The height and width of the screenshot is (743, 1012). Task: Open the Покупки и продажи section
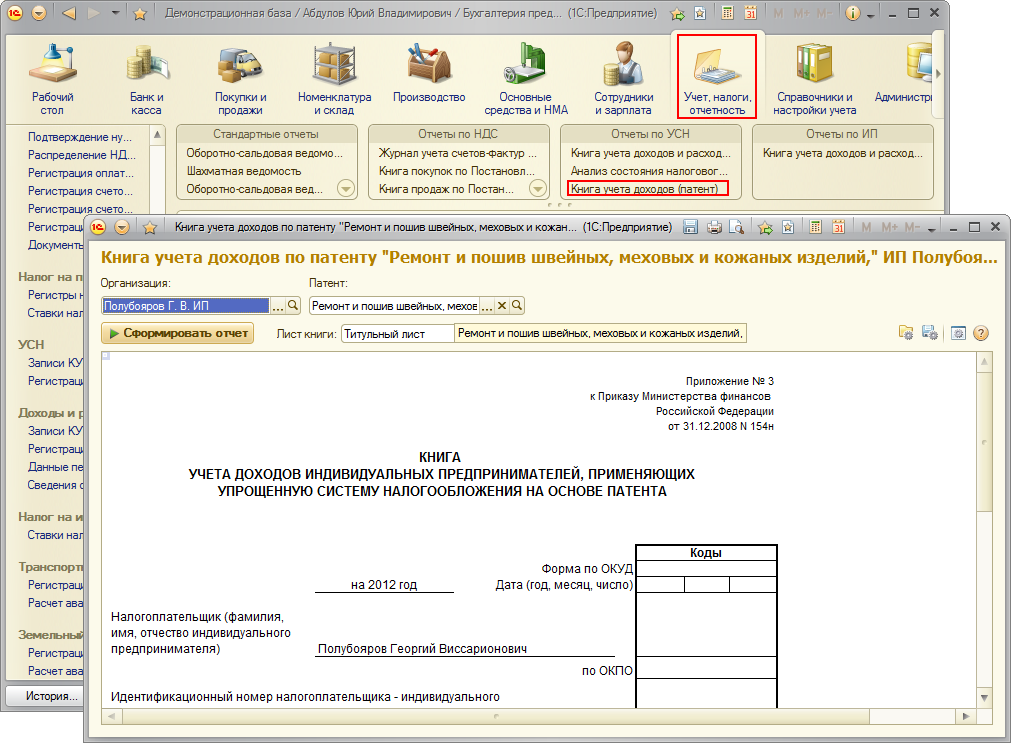[x=240, y=79]
